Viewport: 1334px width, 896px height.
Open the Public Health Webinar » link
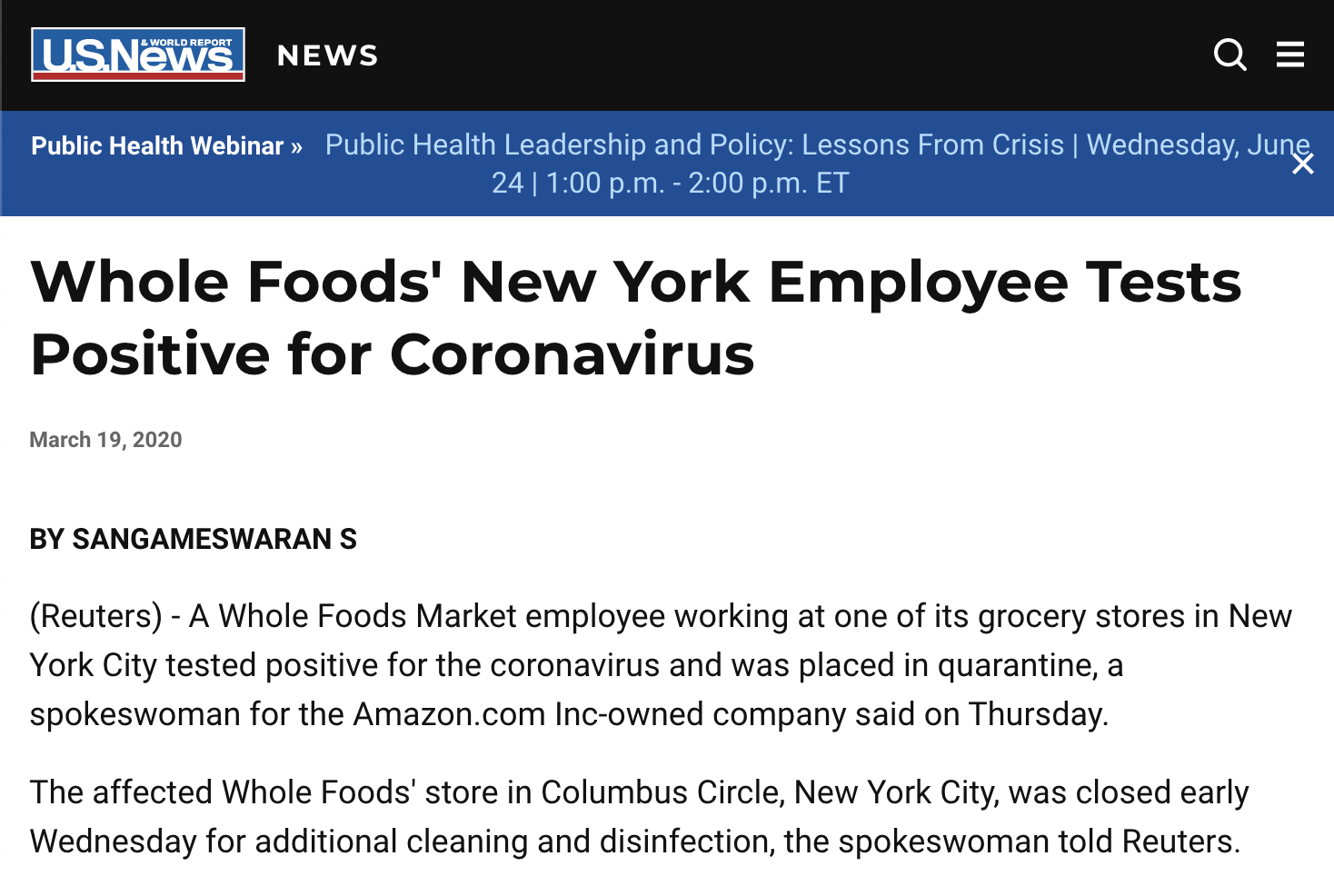point(166,145)
